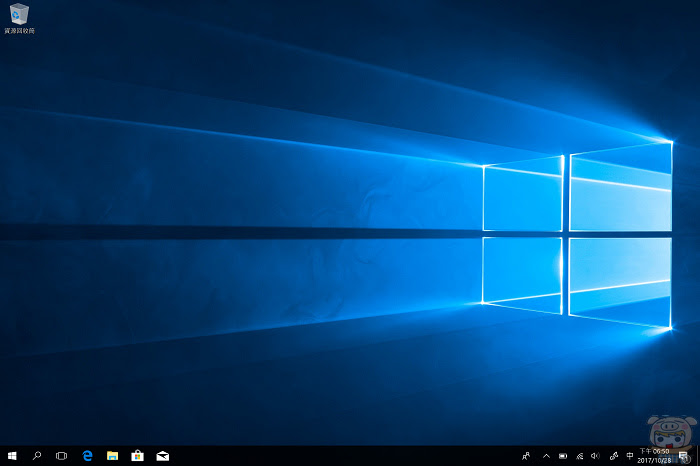Open the Mail app from the taskbar
This screenshot has height=466, width=700.
tap(162, 456)
